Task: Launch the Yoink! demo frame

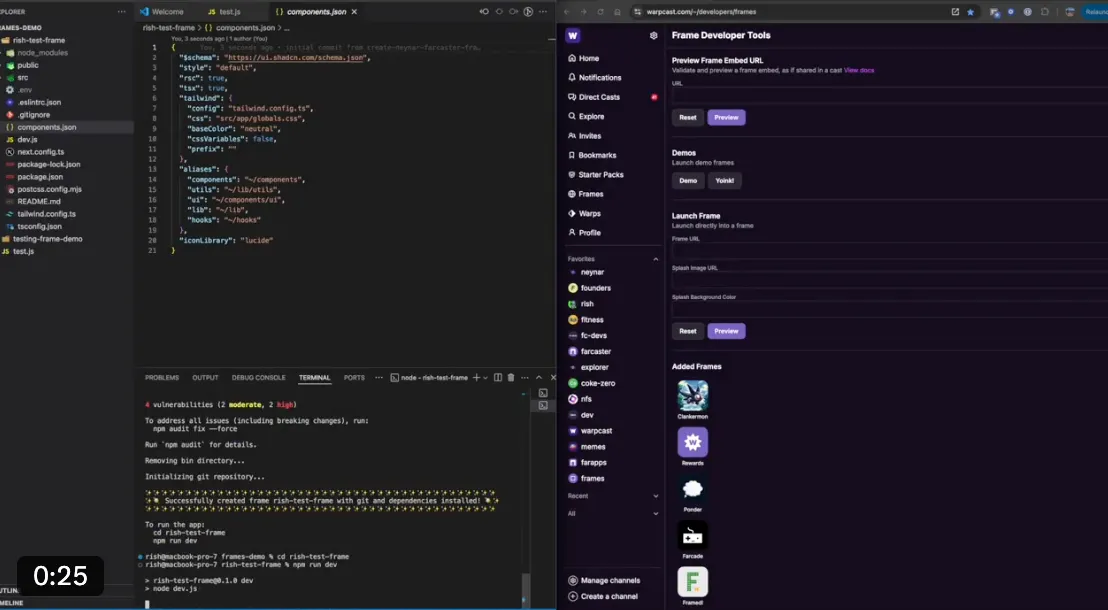Action: 724,180
